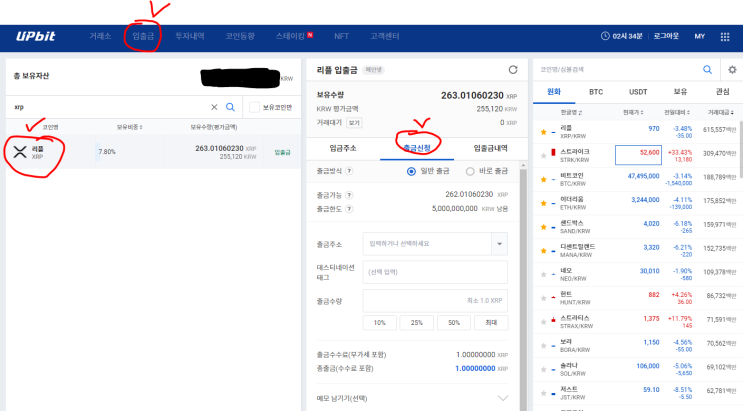743x411 pixels.
Task: Click the UPbit logo
Action: [x=36, y=36]
